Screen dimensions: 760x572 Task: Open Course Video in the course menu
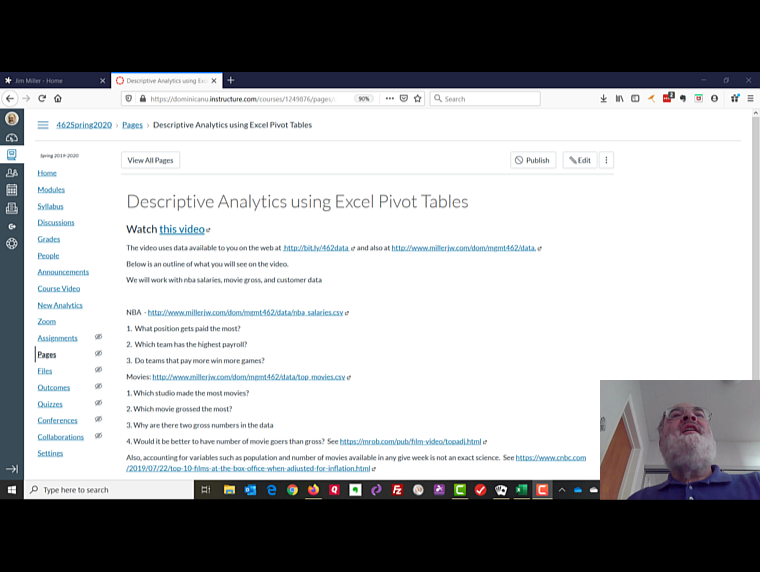[x=59, y=288]
